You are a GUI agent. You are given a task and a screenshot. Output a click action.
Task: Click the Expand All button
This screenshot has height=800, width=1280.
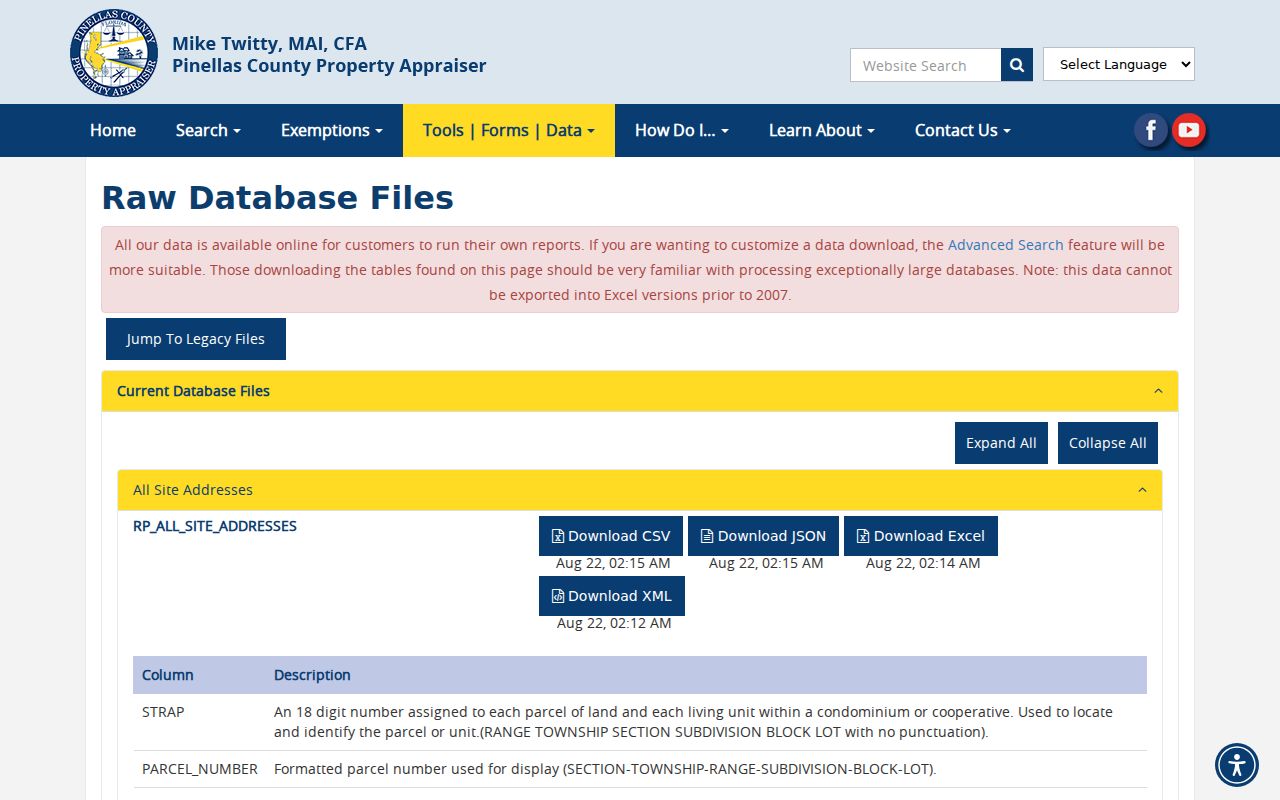1001,443
